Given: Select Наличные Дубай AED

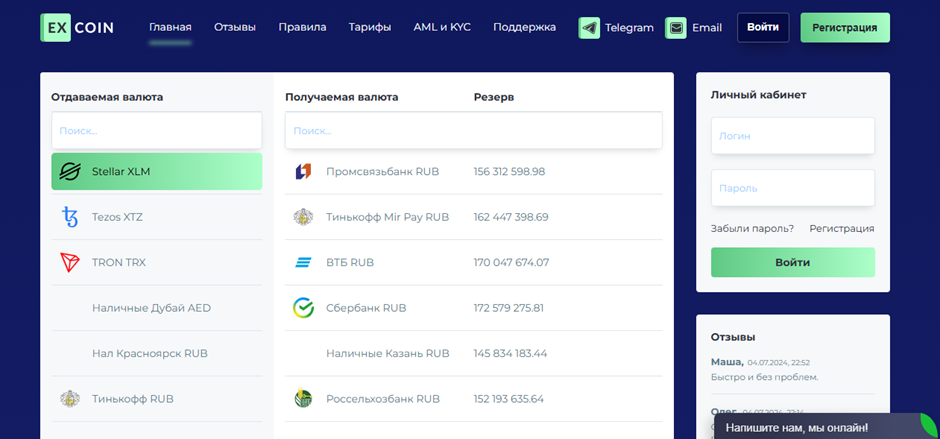Looking at the screenshot, I should [x=156, y=308].
